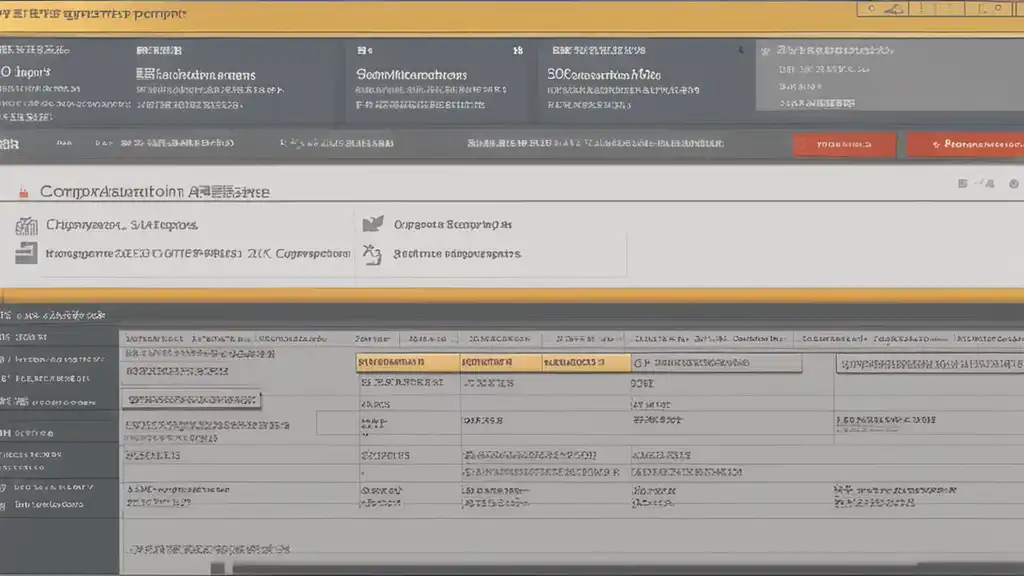Image resolution: width=1024 pixels, height=576 pixels.
Task: Open the first dark header card on the left
Action: click(x=64, y=82)
